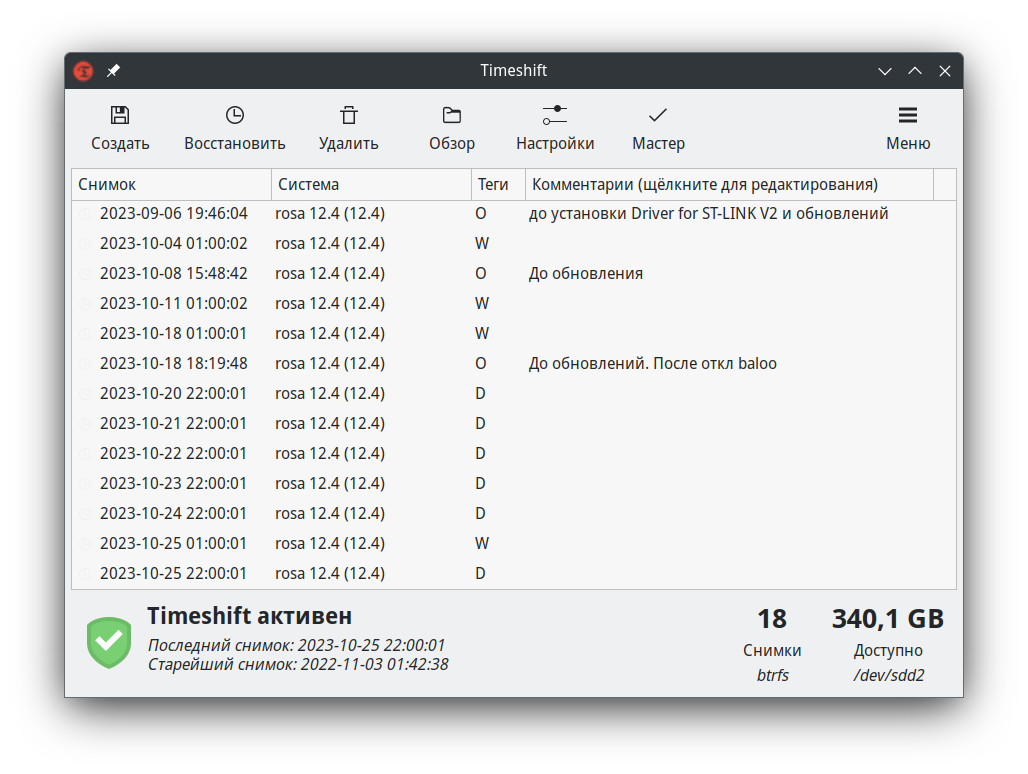Click the 'Timeshift активен' status heading
The height and width of the screenshot is (774, 1028).
[x=249, y=616]
